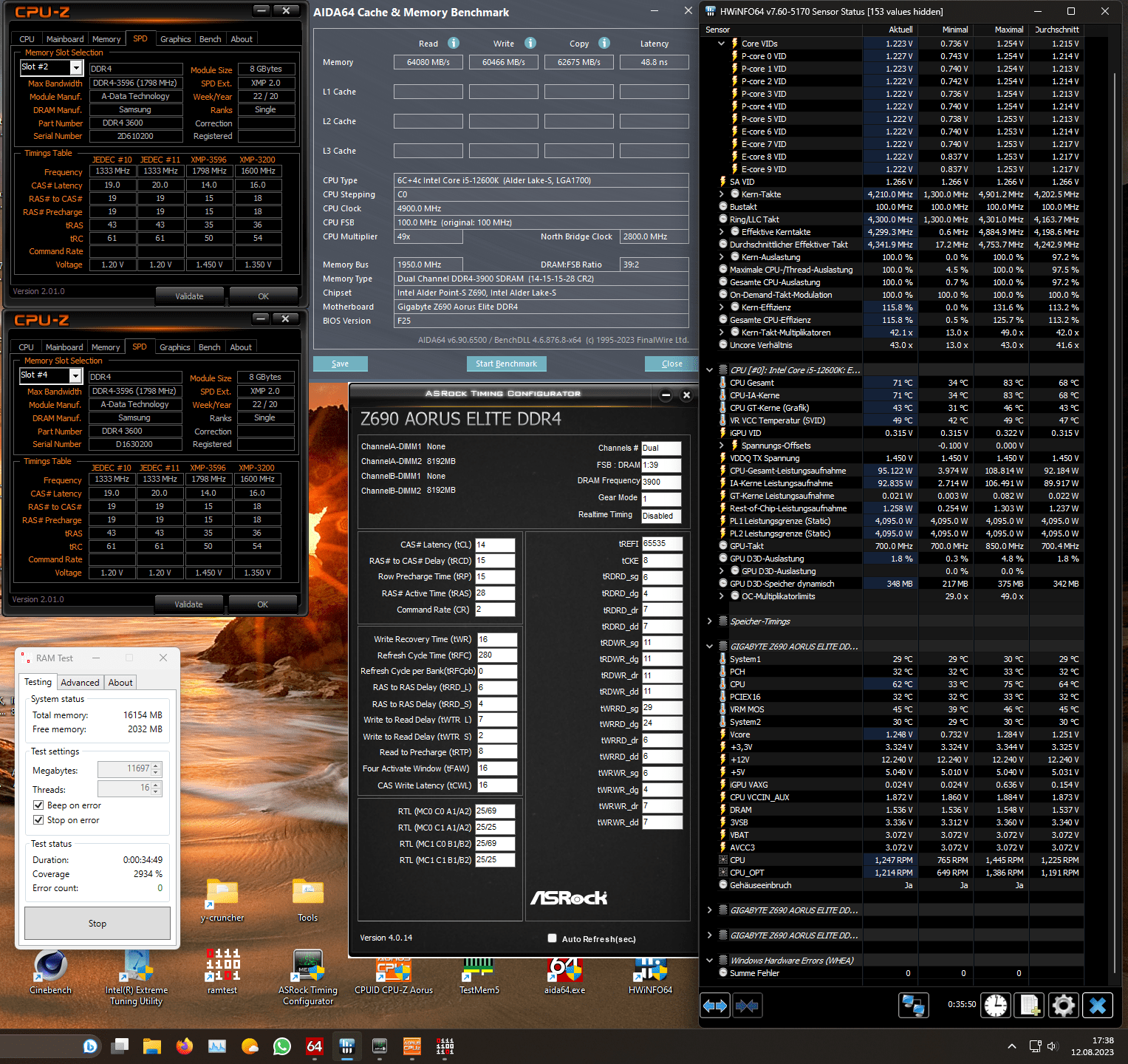
Task: Click the info icon next to Read
Action: click(x=454, y=43)
